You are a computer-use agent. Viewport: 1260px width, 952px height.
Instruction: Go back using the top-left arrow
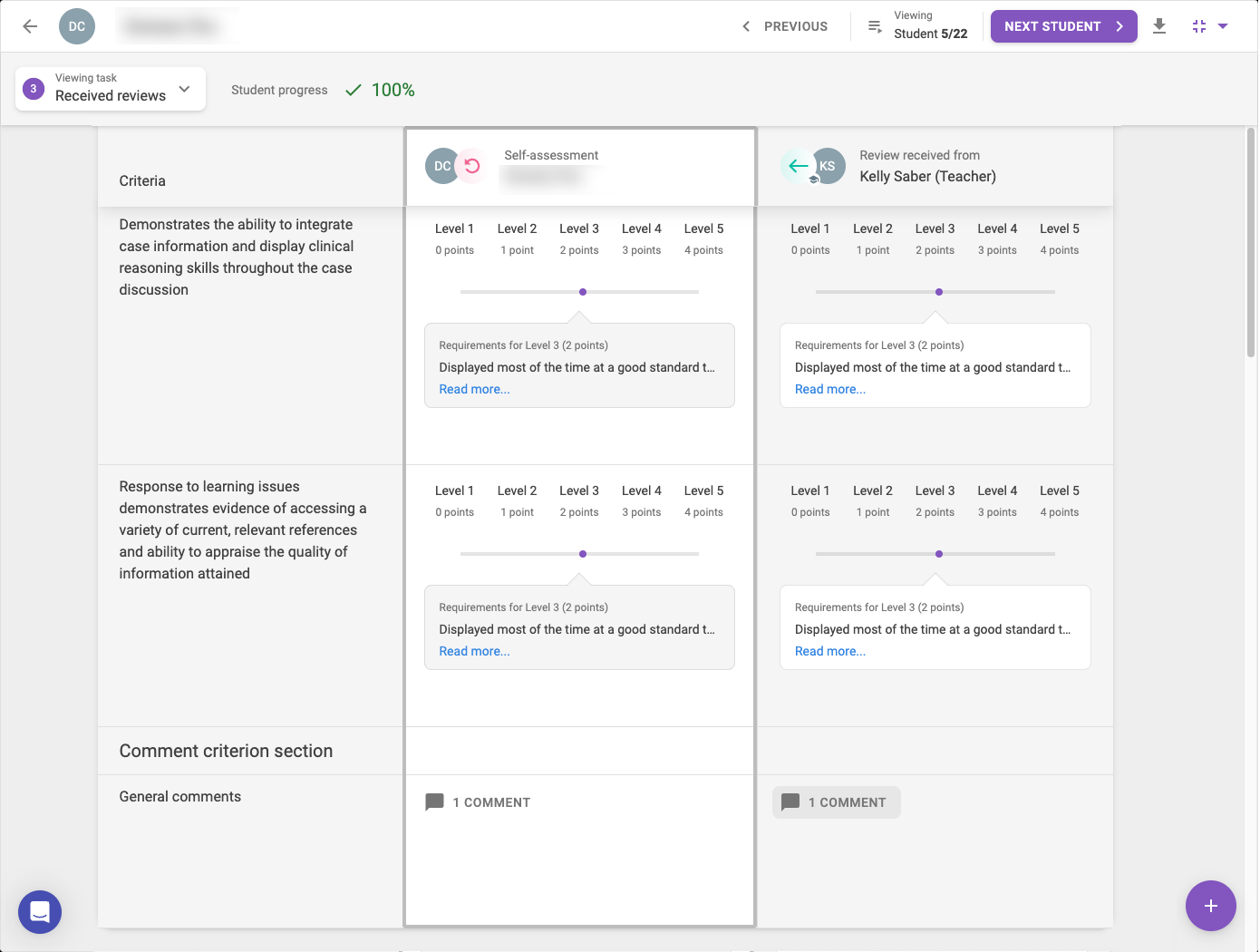pyautogui.click(x=30, y=26)
